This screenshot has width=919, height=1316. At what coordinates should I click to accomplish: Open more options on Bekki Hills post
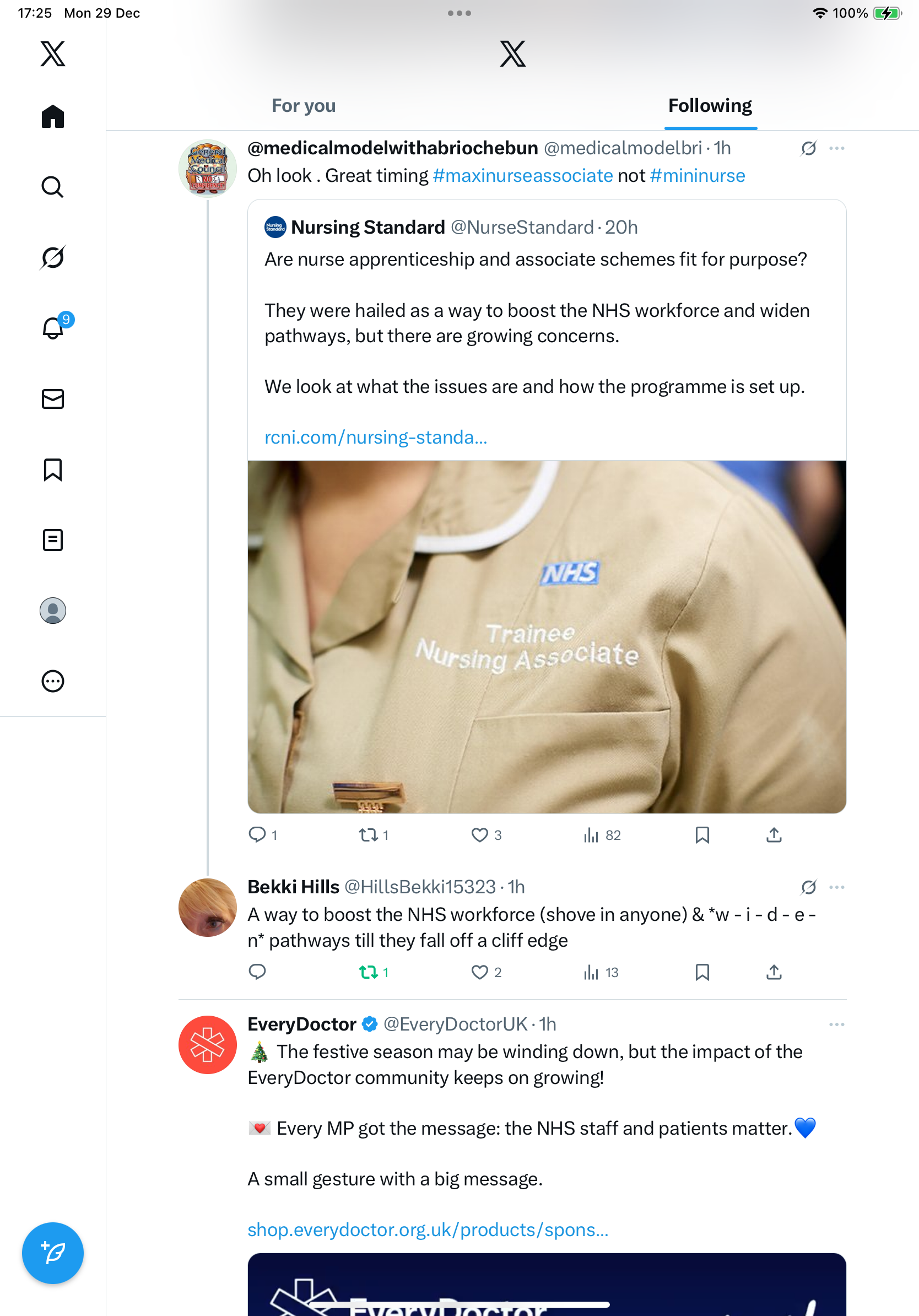coord(836,887)
